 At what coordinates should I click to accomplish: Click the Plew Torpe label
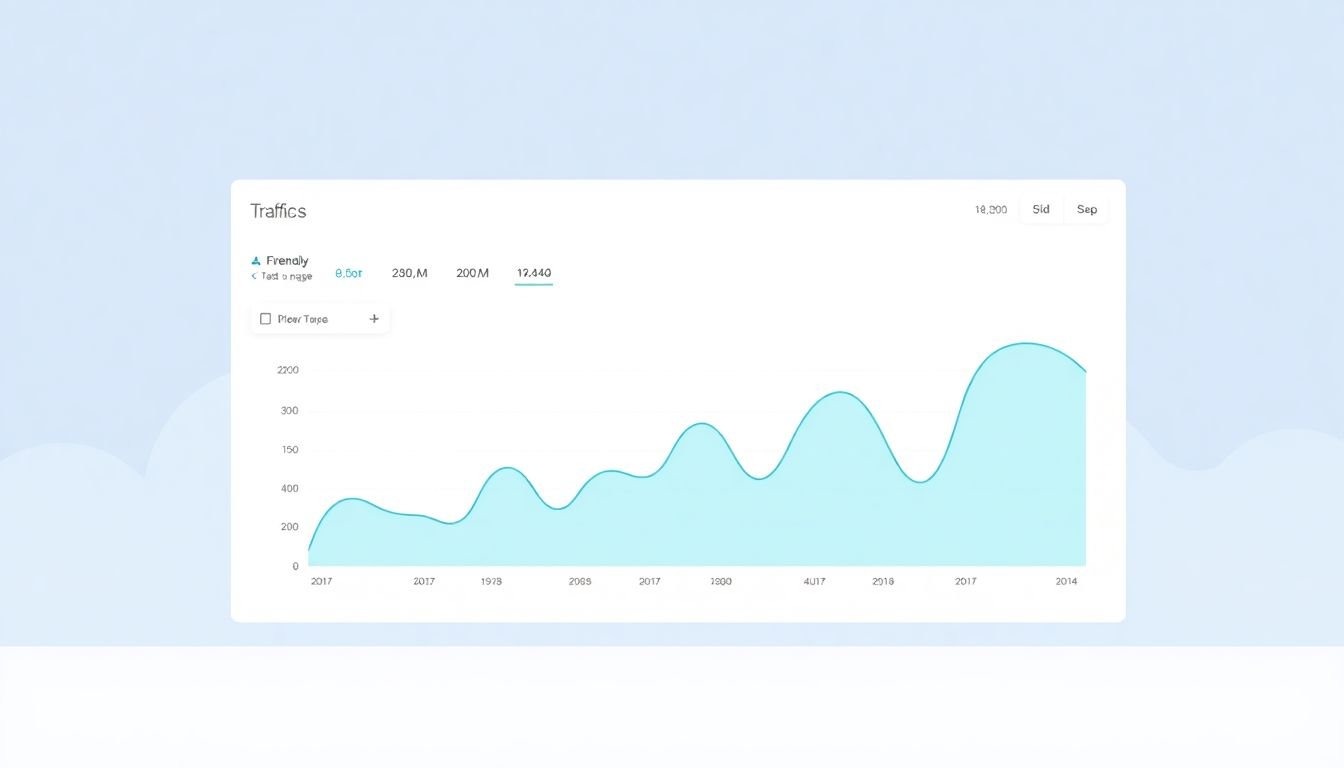(302, 319)
